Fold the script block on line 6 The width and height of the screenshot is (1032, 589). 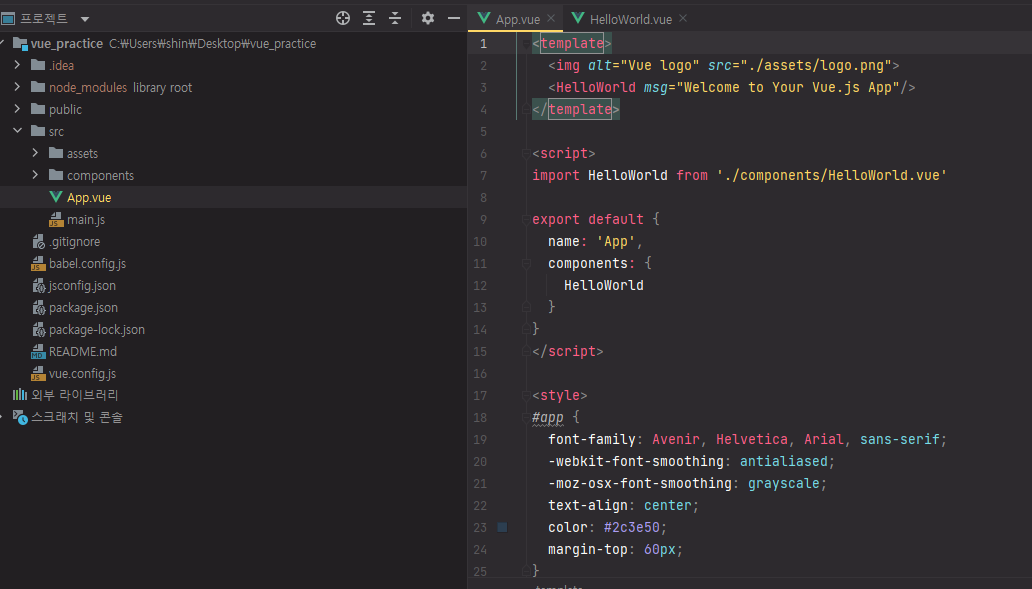pyautogui.click(x=526, y=153)
